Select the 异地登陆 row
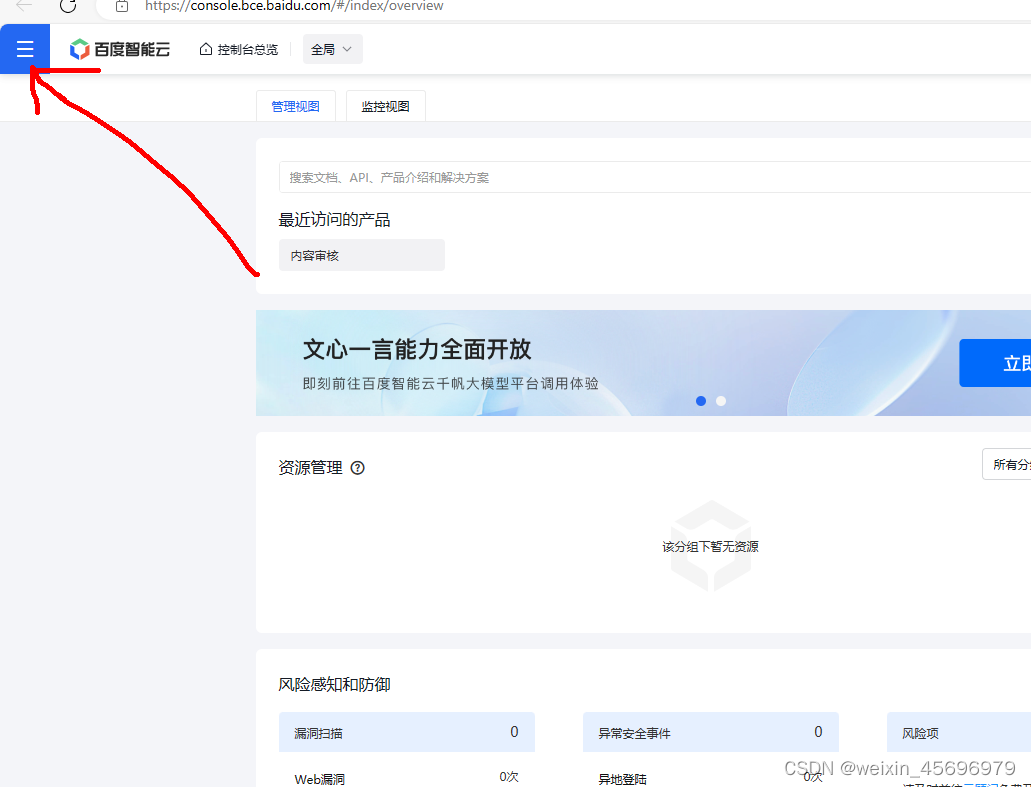The image size is (1031, 787). (x=711, y=777)
